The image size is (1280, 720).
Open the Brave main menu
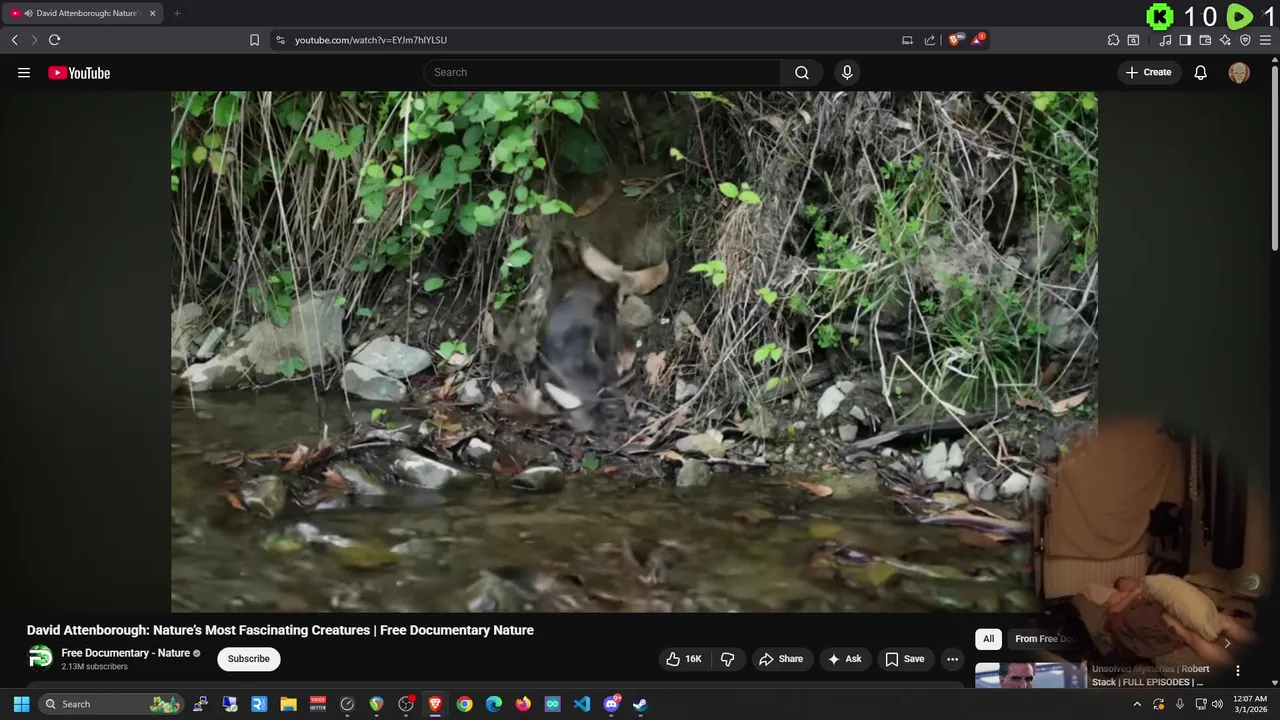pyautogui.click(x=1266, y=40)
